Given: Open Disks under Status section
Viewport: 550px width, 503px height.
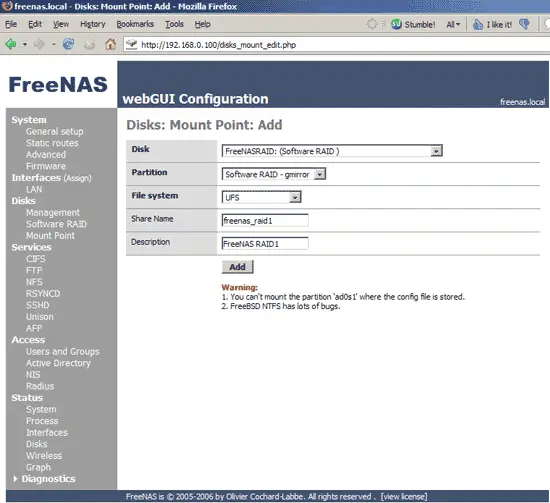Looking at the screenshot, I should click(36, 444).
